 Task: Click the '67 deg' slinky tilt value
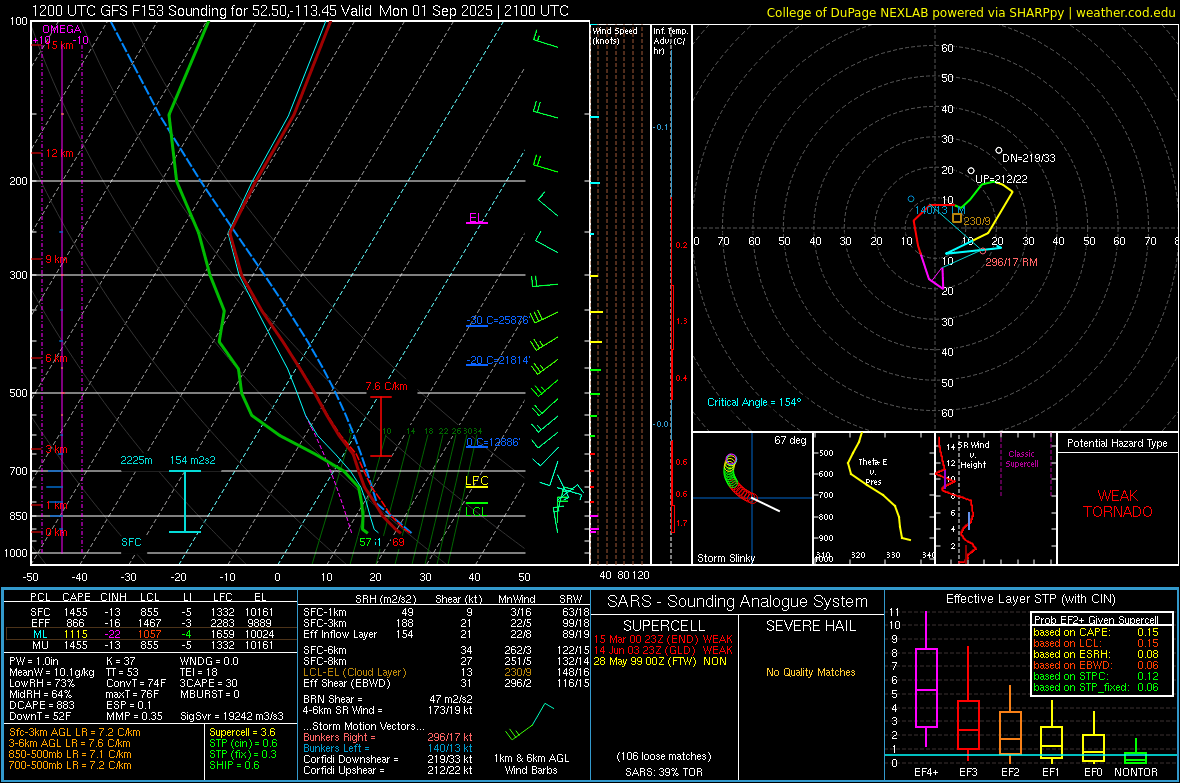click(x=790, y=440)
